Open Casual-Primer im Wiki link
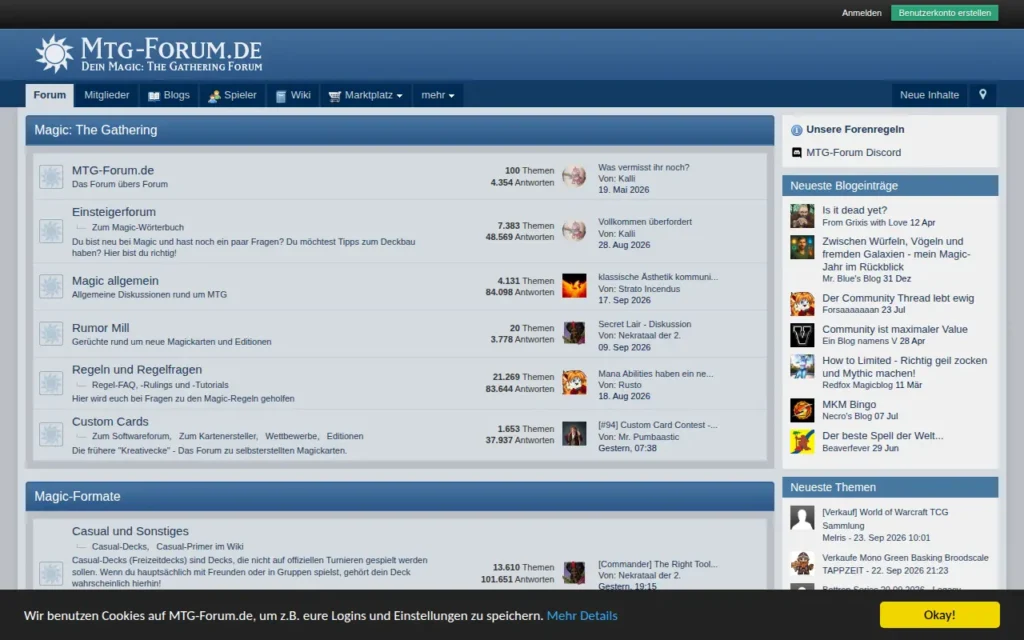The image size is (1024, 640). coord(200,547)
